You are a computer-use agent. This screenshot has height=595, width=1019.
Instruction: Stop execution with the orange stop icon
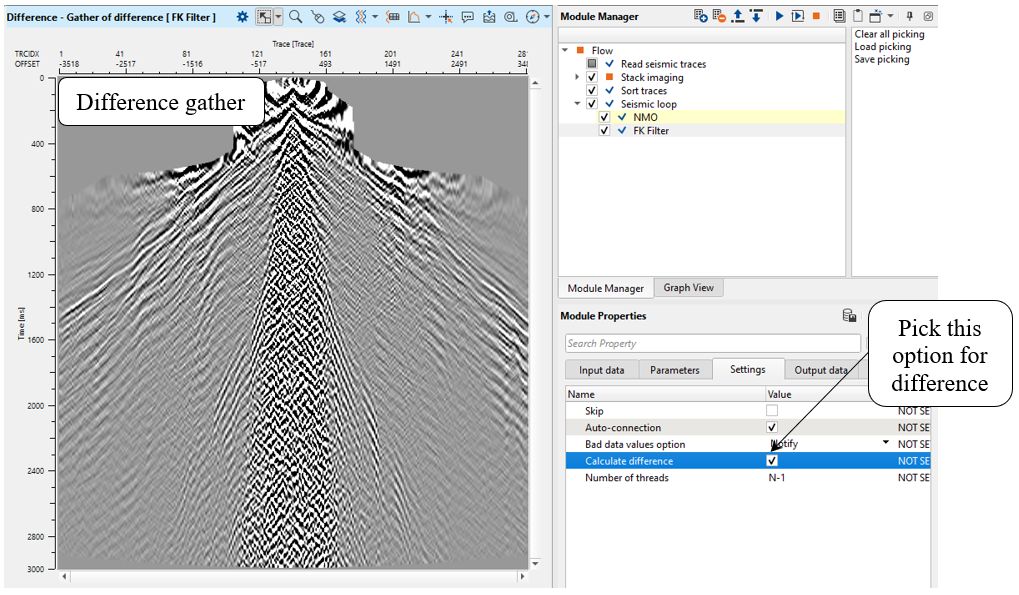(x=816, y=17)
